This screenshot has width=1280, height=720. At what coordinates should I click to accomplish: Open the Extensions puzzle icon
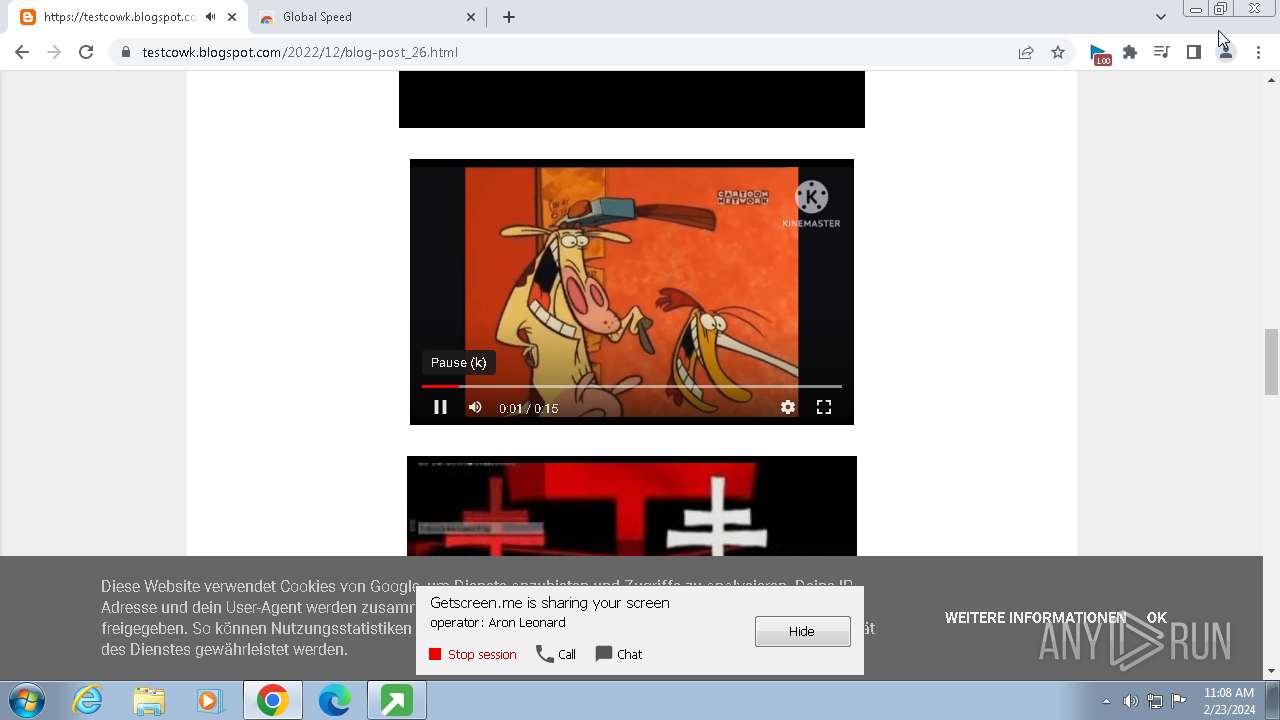coord(1130,52)
